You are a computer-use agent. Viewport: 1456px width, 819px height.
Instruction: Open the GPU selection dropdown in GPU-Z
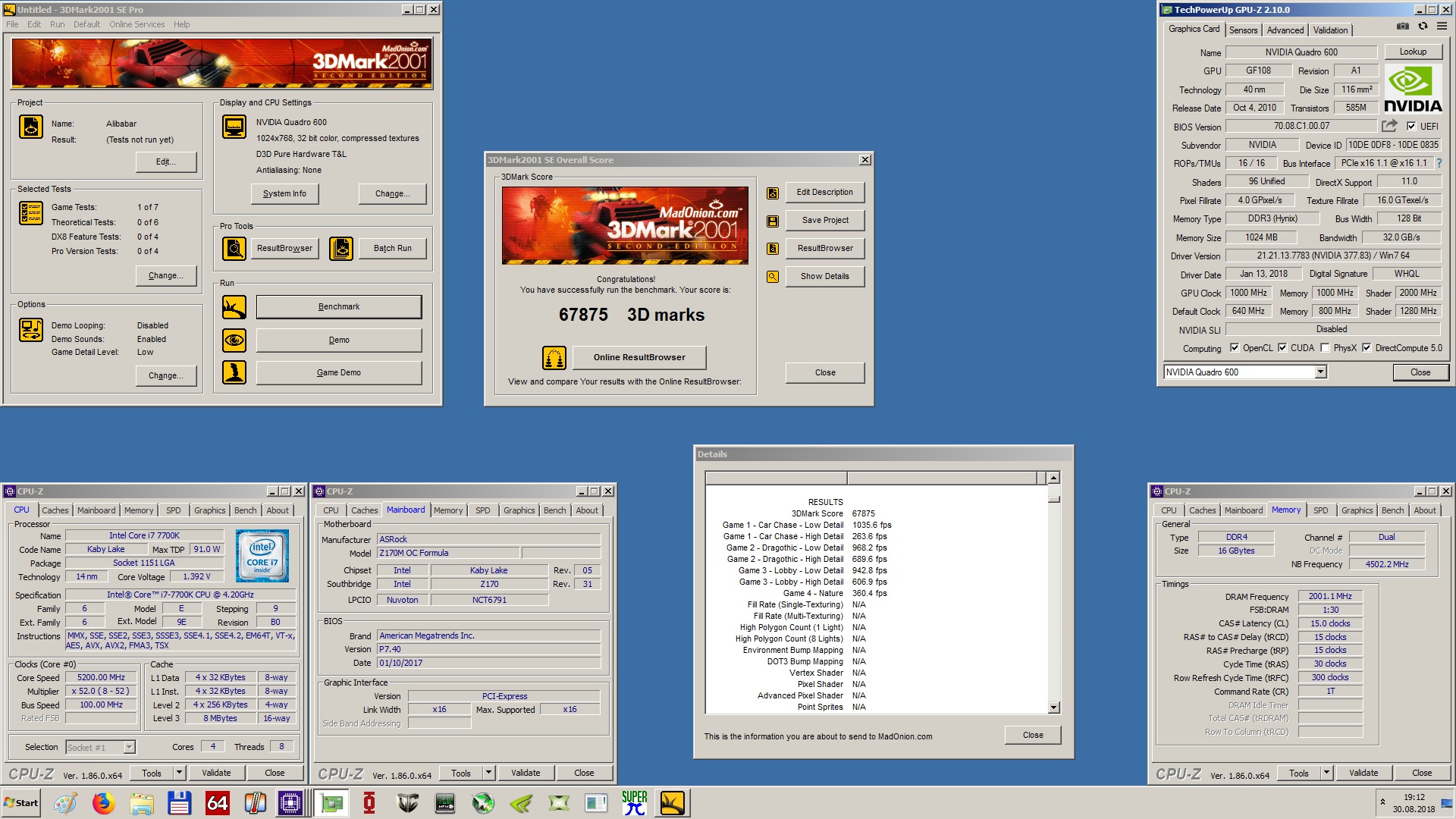(x=1320, y=372)
